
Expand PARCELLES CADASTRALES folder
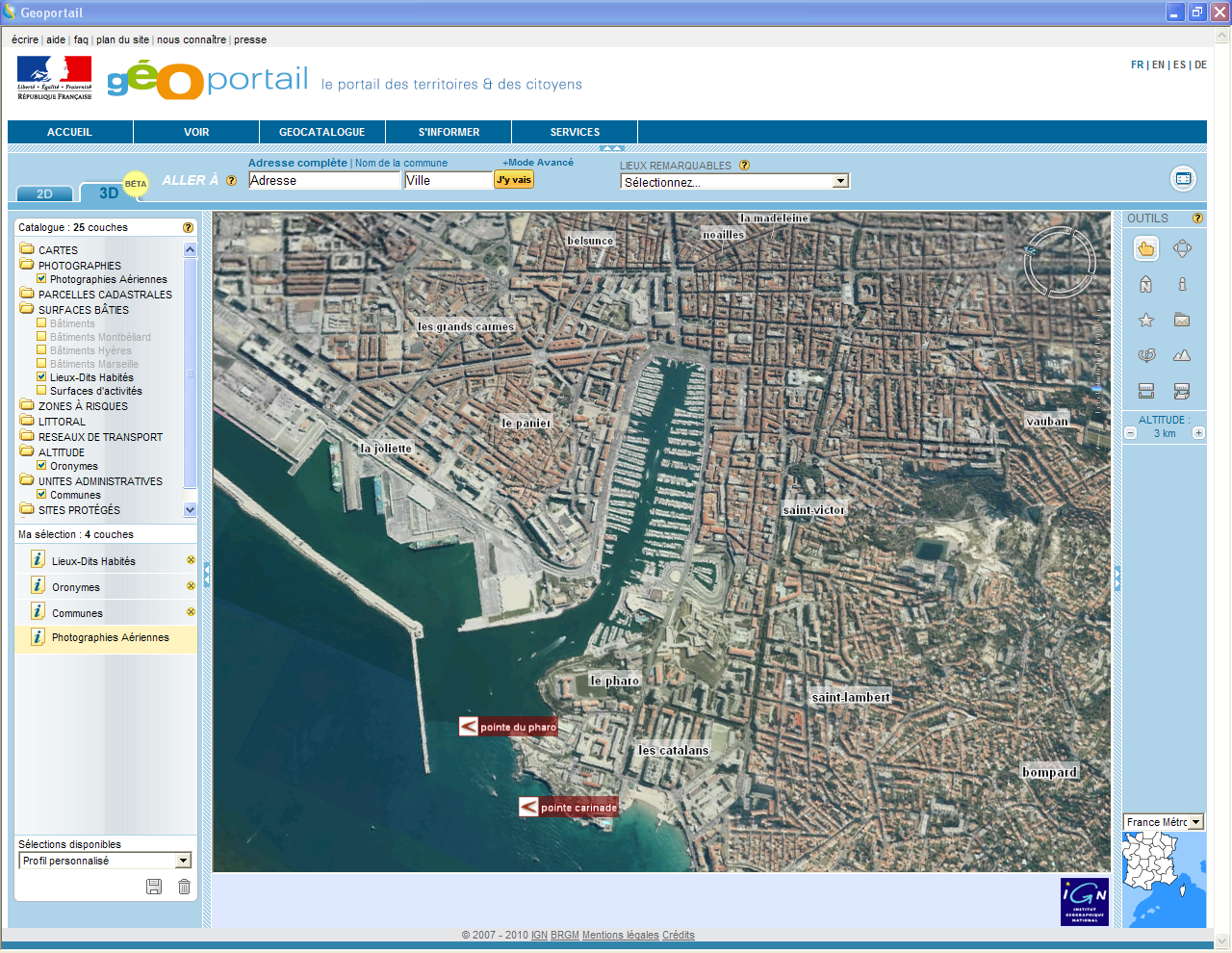[27, 294]
